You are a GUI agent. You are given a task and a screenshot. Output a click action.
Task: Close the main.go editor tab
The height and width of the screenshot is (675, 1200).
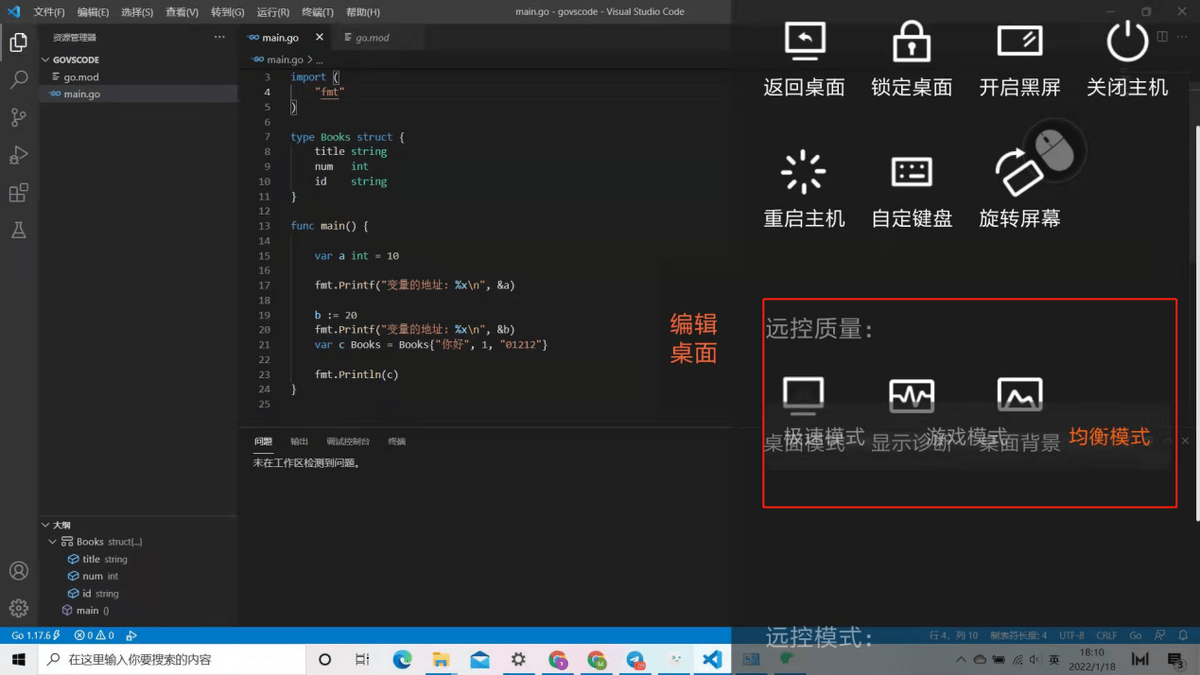(x=319, y=37)
